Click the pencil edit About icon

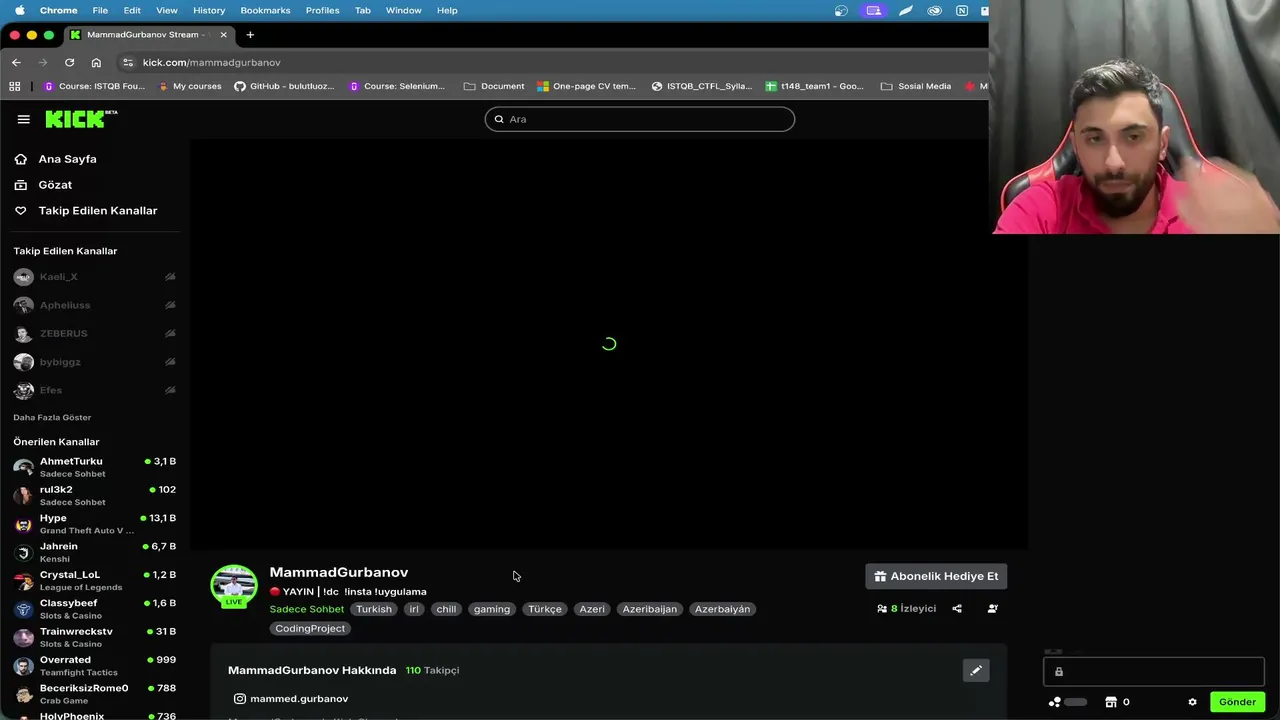[976, 671]
